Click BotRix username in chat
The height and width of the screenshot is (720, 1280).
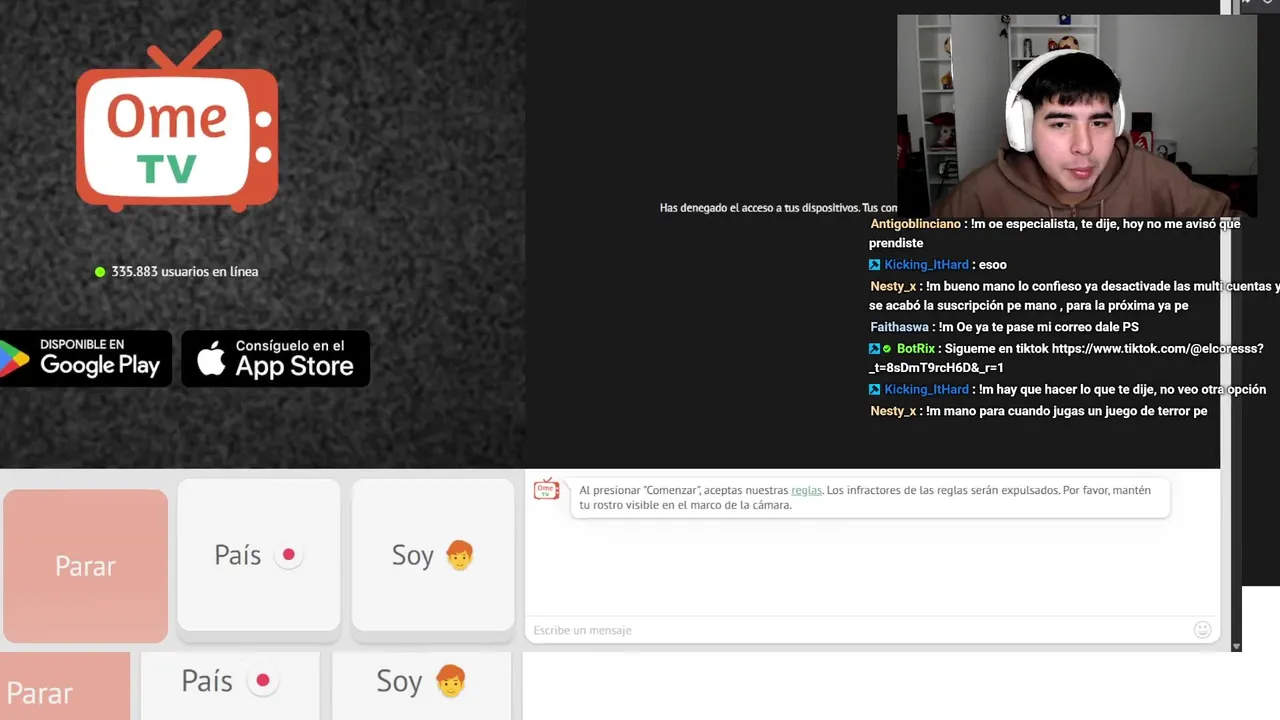916,349
